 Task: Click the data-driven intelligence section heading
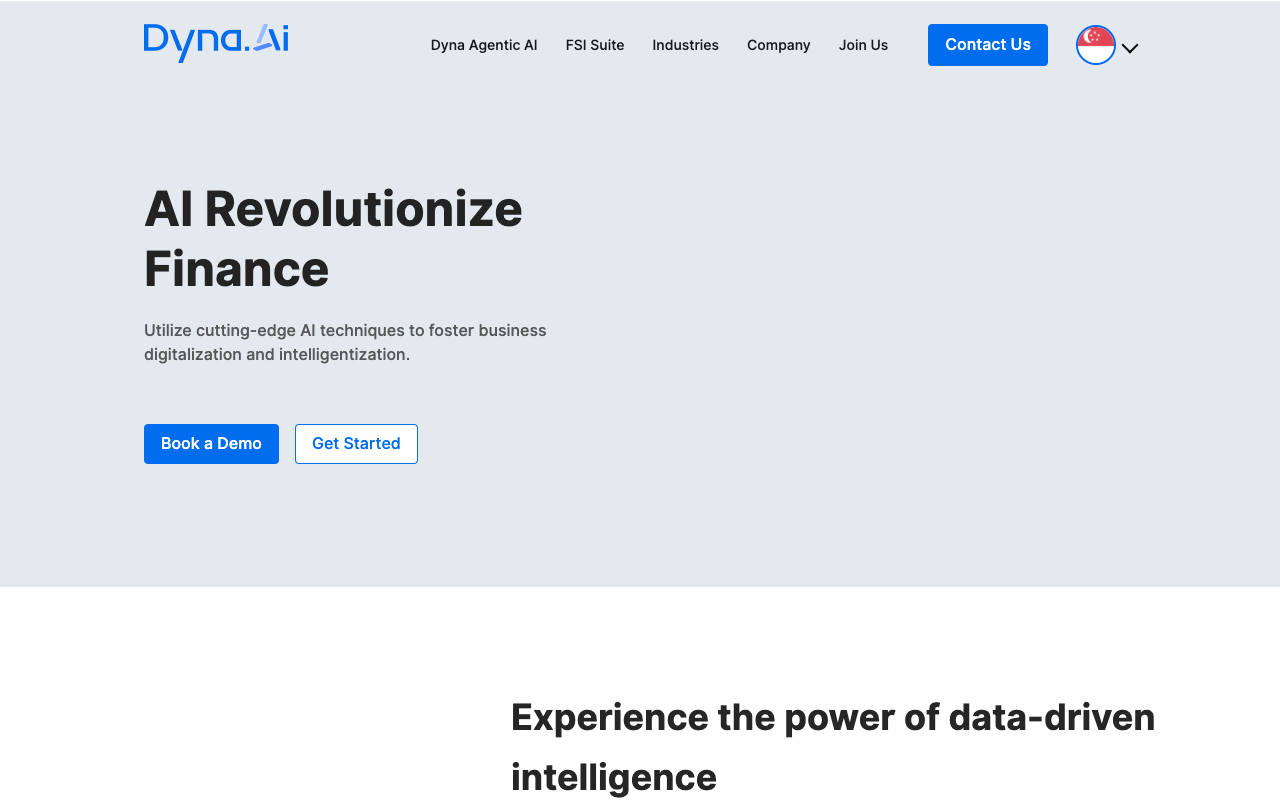point(833,745)
